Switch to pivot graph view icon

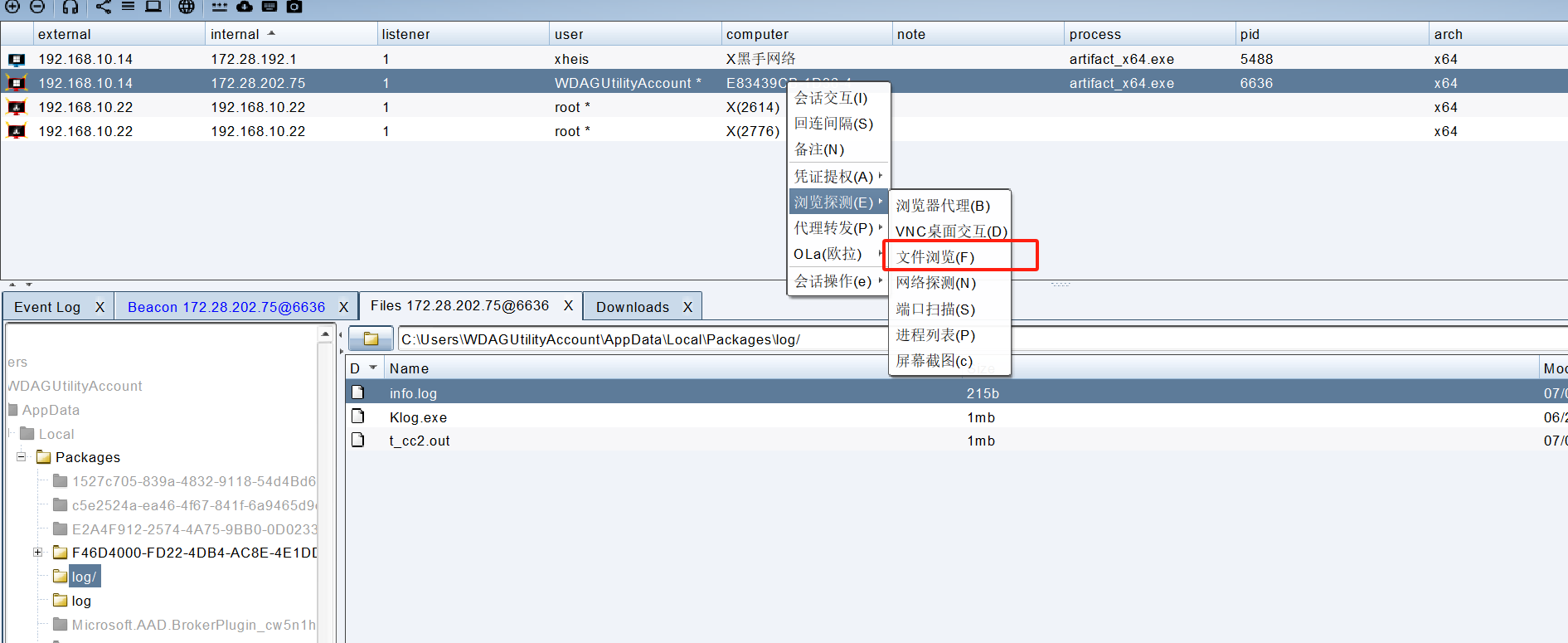pos(103,7)
